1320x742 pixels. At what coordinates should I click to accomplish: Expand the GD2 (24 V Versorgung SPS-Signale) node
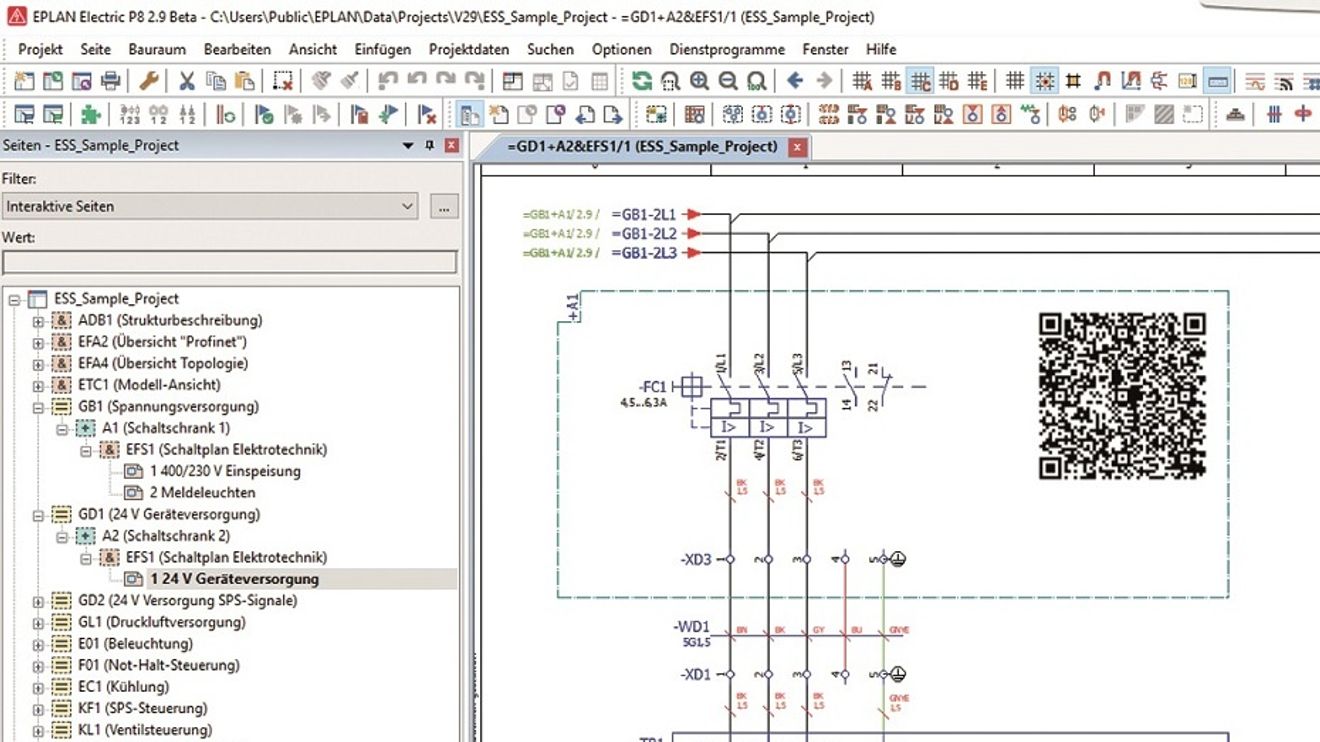[38, 601]
